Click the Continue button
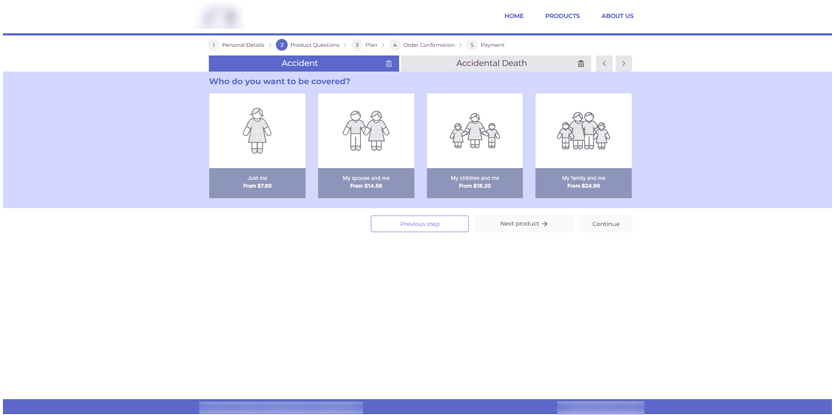Viewport: 834px width, 415px height. tap(605, 224)
